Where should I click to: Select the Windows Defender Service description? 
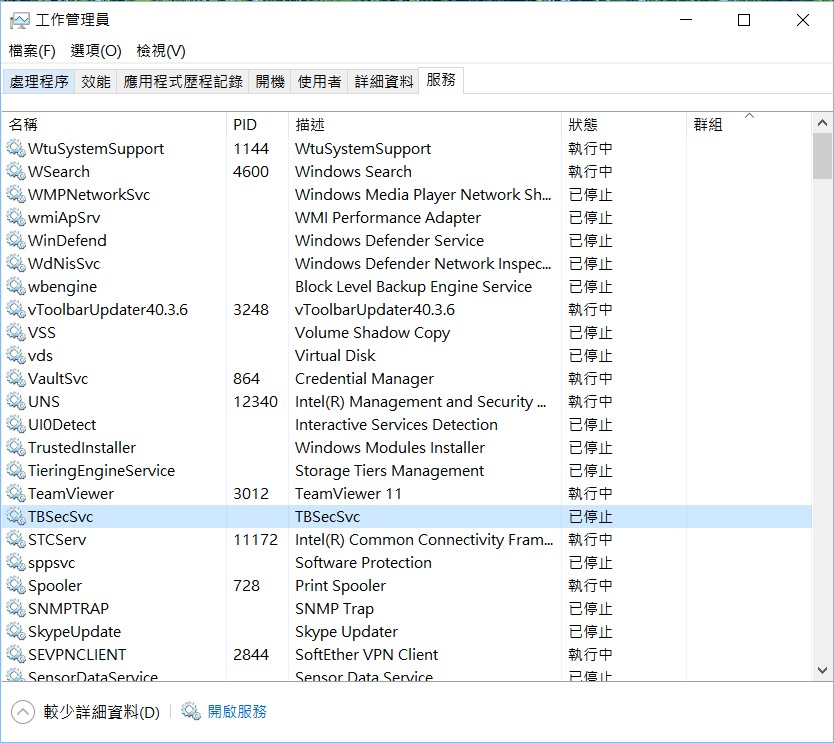point(389,240)
